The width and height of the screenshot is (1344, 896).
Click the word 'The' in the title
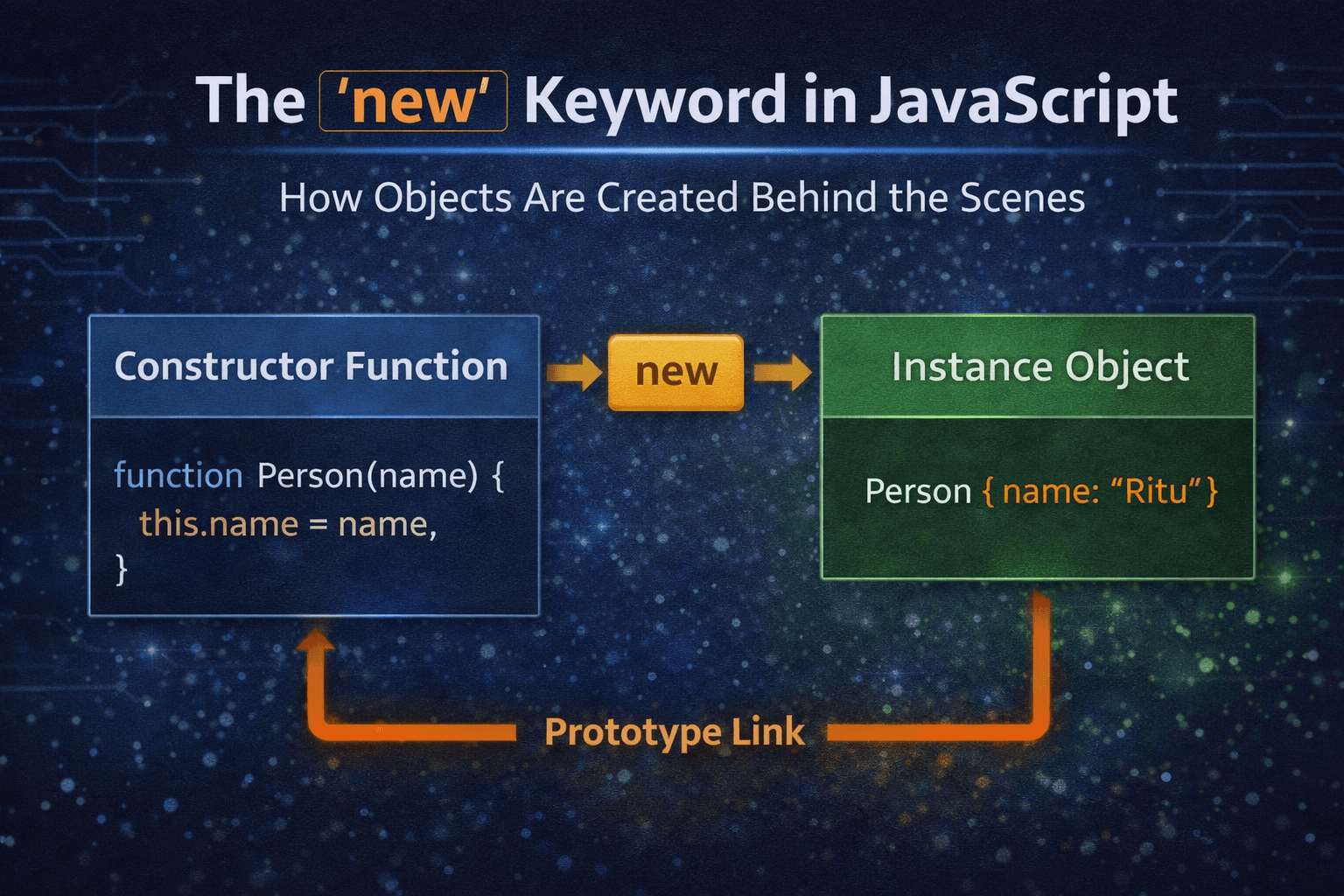click(250, 101)
